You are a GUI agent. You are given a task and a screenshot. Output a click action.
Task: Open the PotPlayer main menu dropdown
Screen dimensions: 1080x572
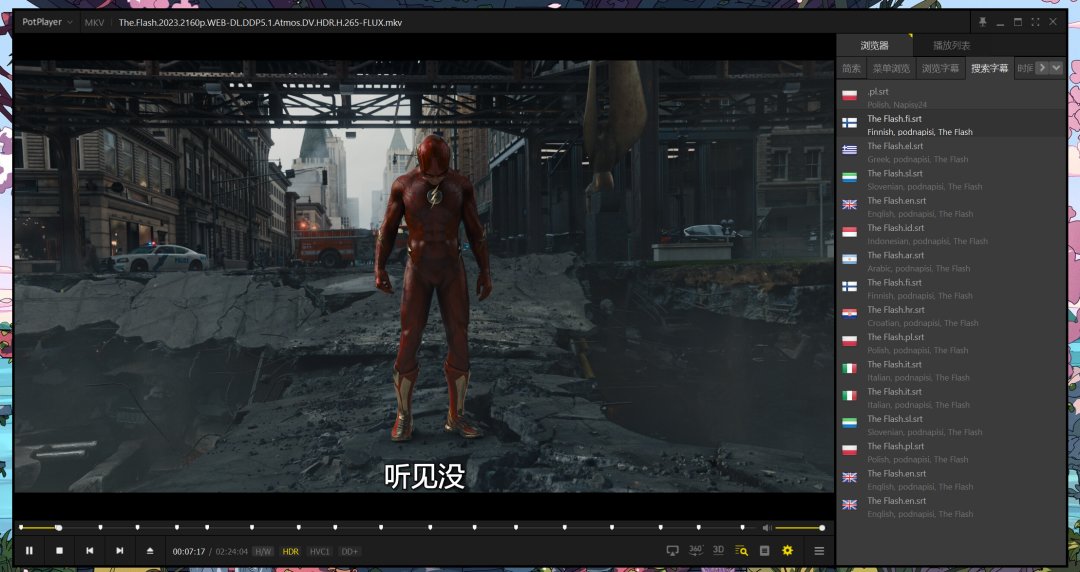coord(47,22)
